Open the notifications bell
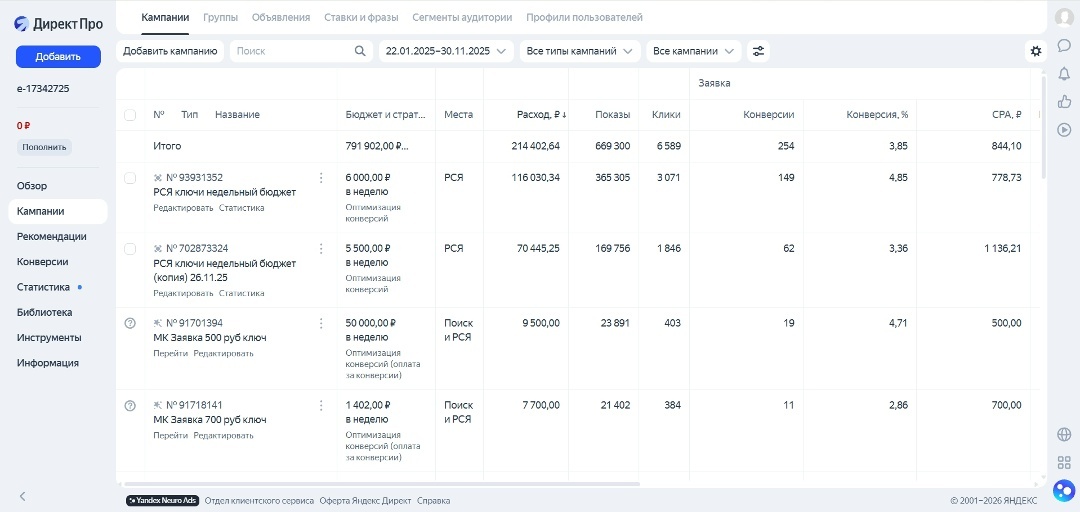 pos(1064,74)
